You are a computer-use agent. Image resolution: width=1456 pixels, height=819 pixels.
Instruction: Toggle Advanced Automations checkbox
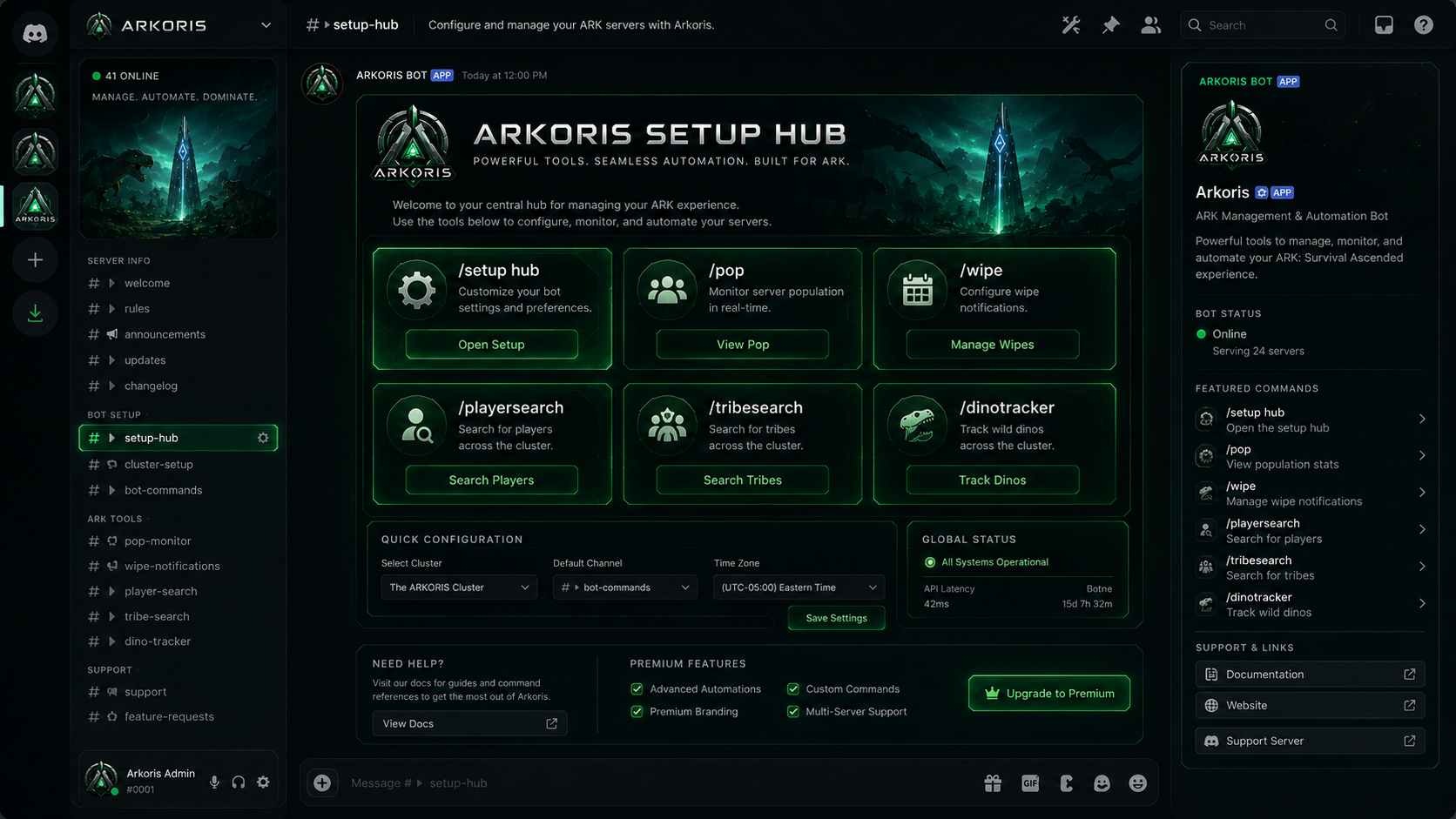coord(637,689)
